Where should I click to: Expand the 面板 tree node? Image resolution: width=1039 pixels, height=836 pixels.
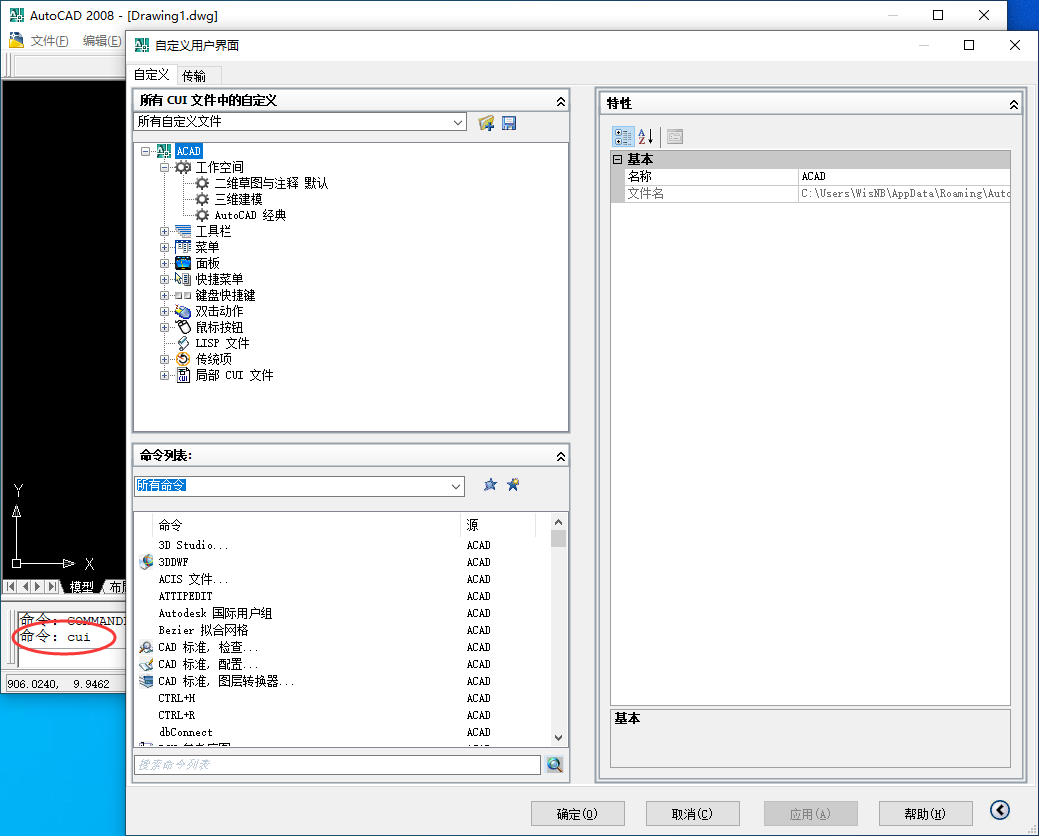pyautogui.click(x=164, y=263)
